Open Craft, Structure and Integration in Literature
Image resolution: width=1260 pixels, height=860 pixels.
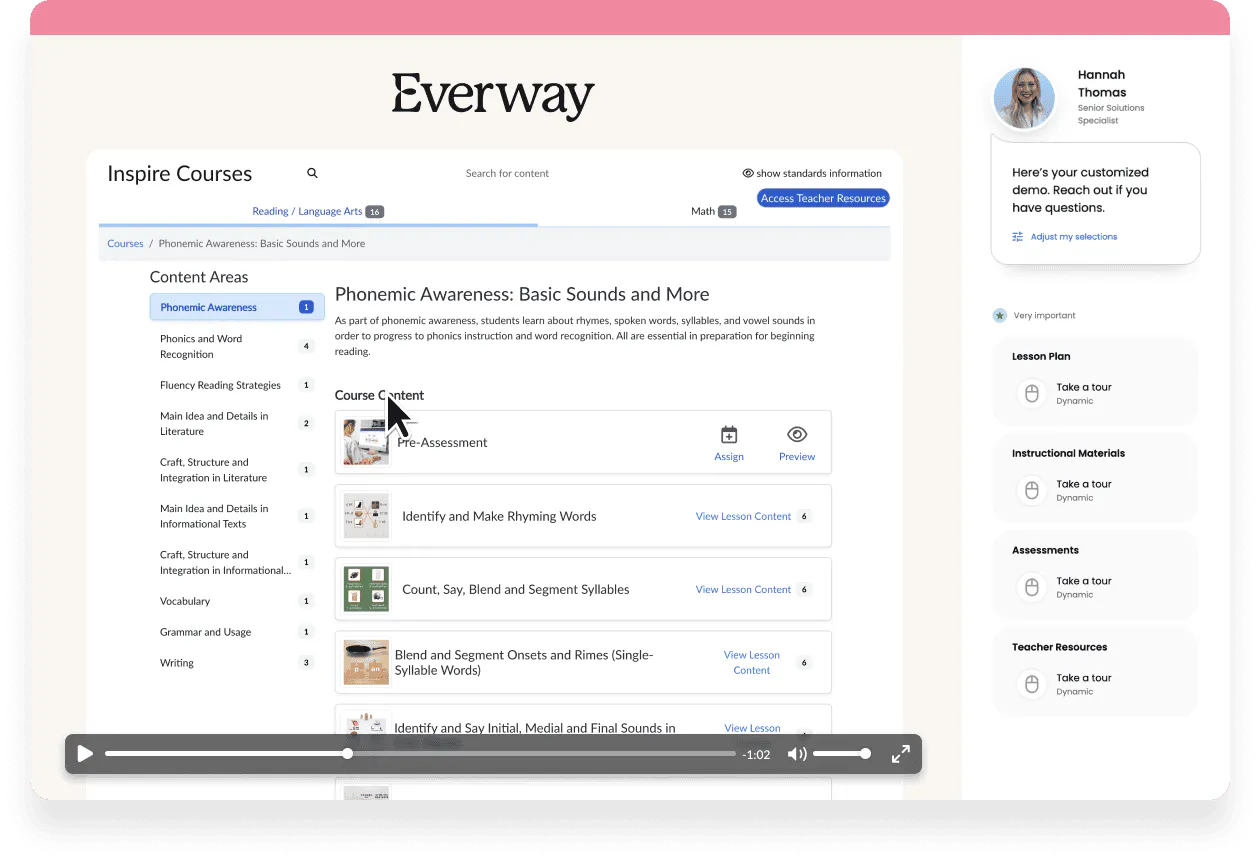click(x=237, y=470)
